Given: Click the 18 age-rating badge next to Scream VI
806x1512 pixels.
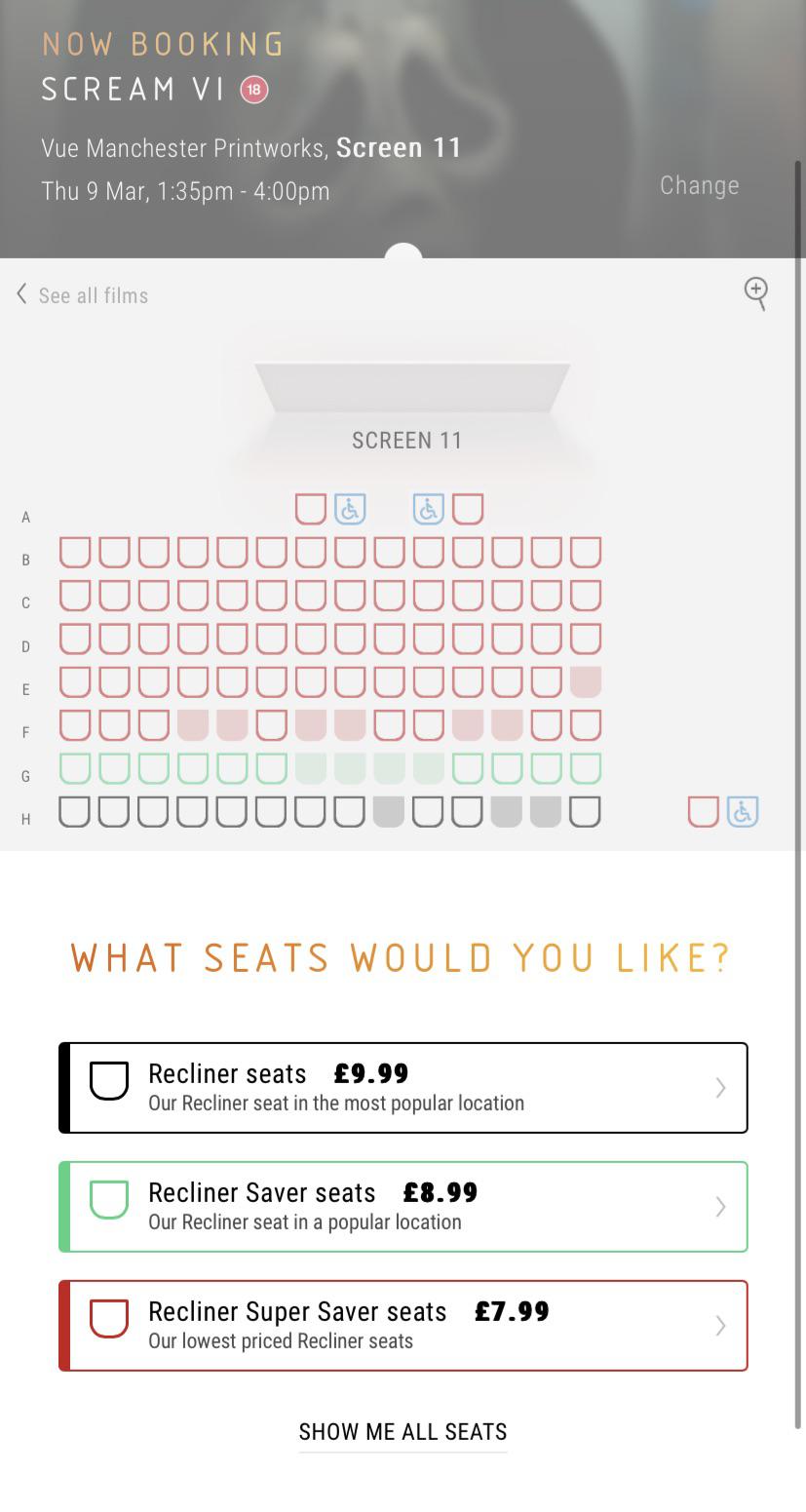Looking at the screenshot, I should tap(253, 88).
